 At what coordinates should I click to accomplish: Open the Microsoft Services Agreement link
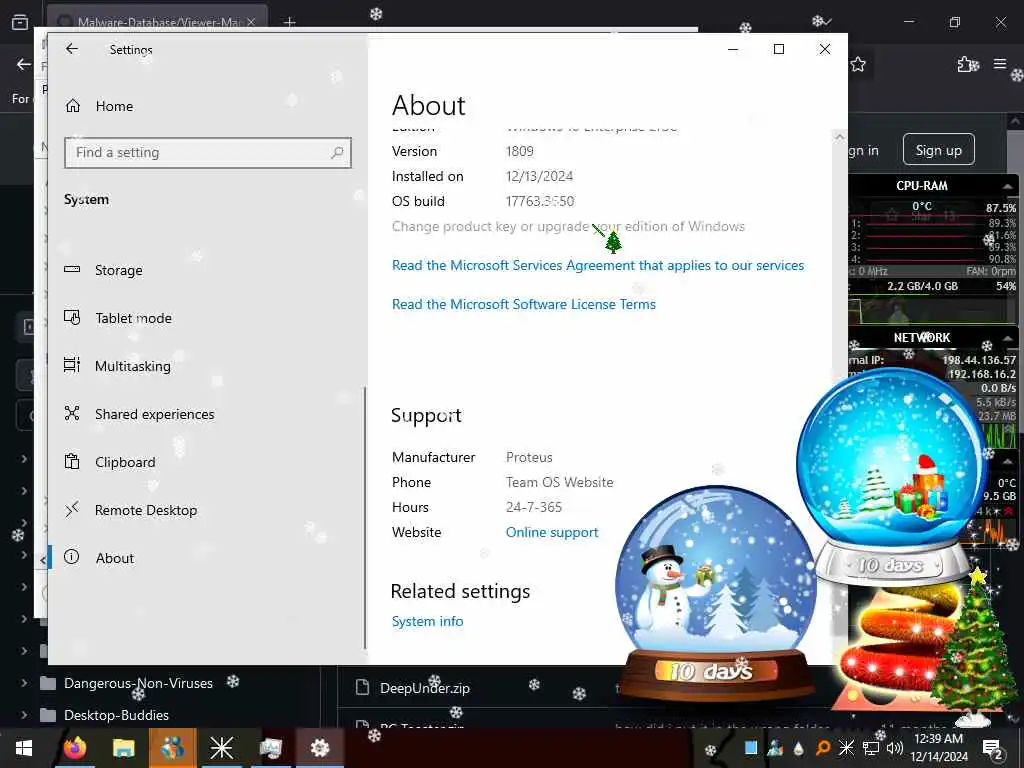598,265
